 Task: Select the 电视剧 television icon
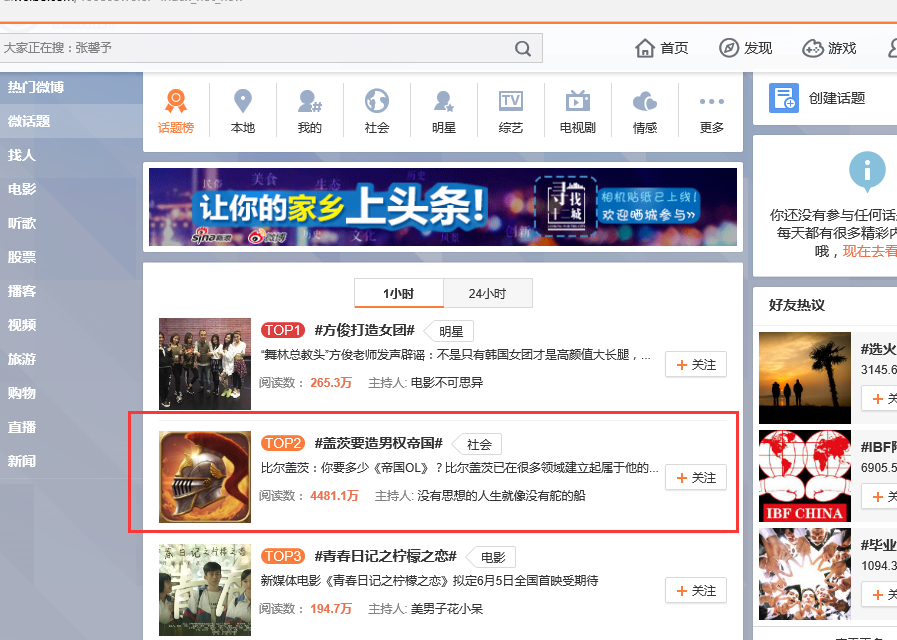point(578,101)
